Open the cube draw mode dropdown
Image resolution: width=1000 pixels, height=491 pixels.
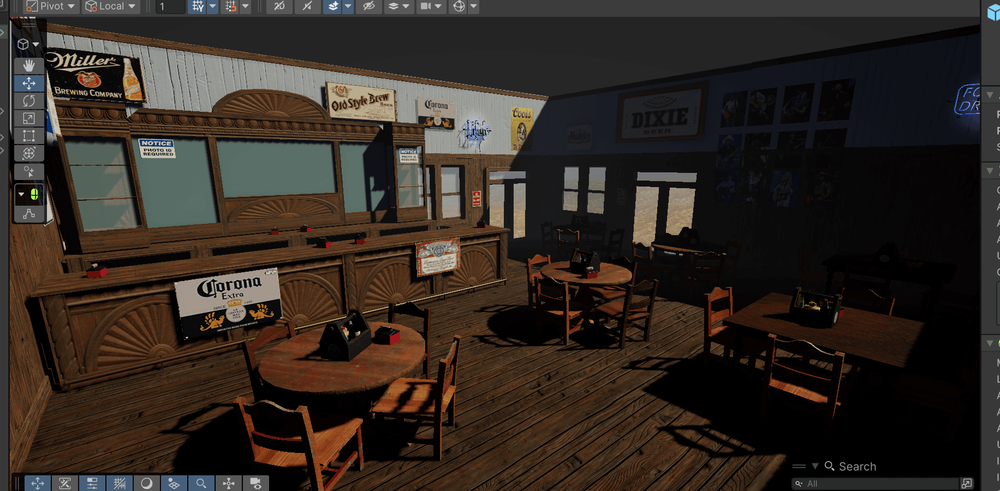point(29,44)
